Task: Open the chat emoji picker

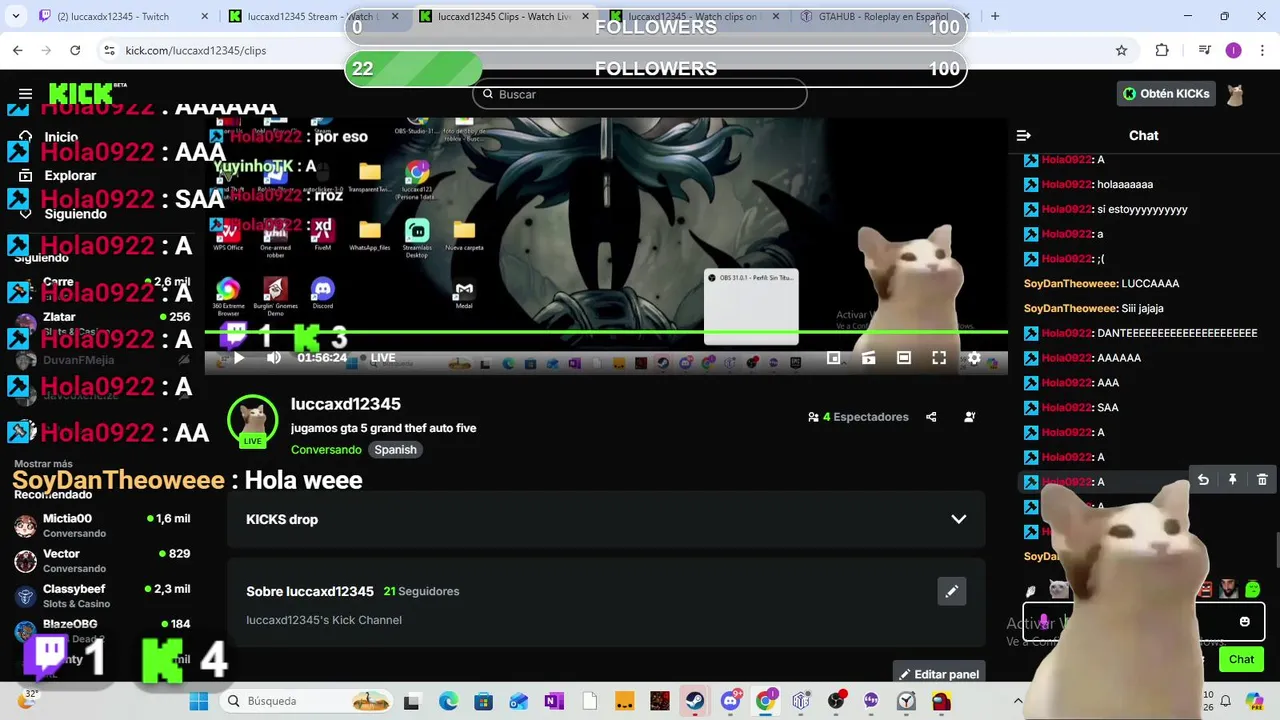Action: click(1244, 622)
